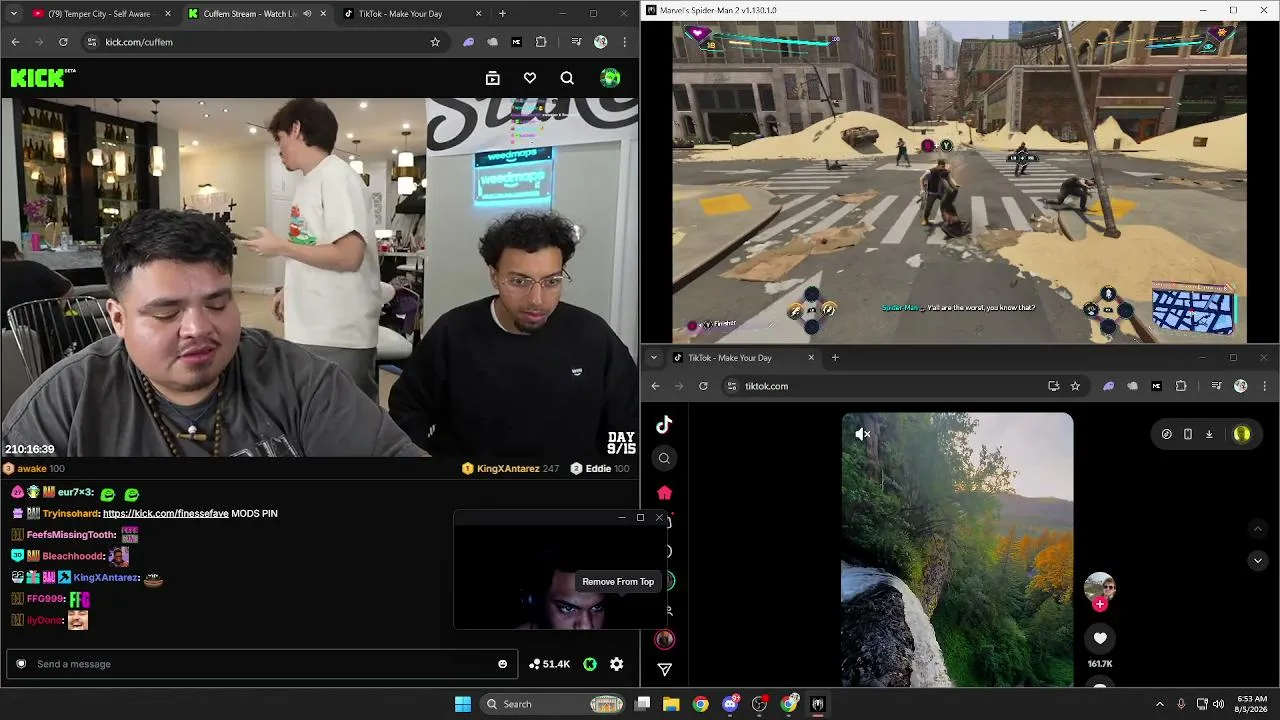The width and height of the screenshot is (1280, 720).
Task: Click the TikTok logo in the sidebar
Action: [x=664, y=424]
